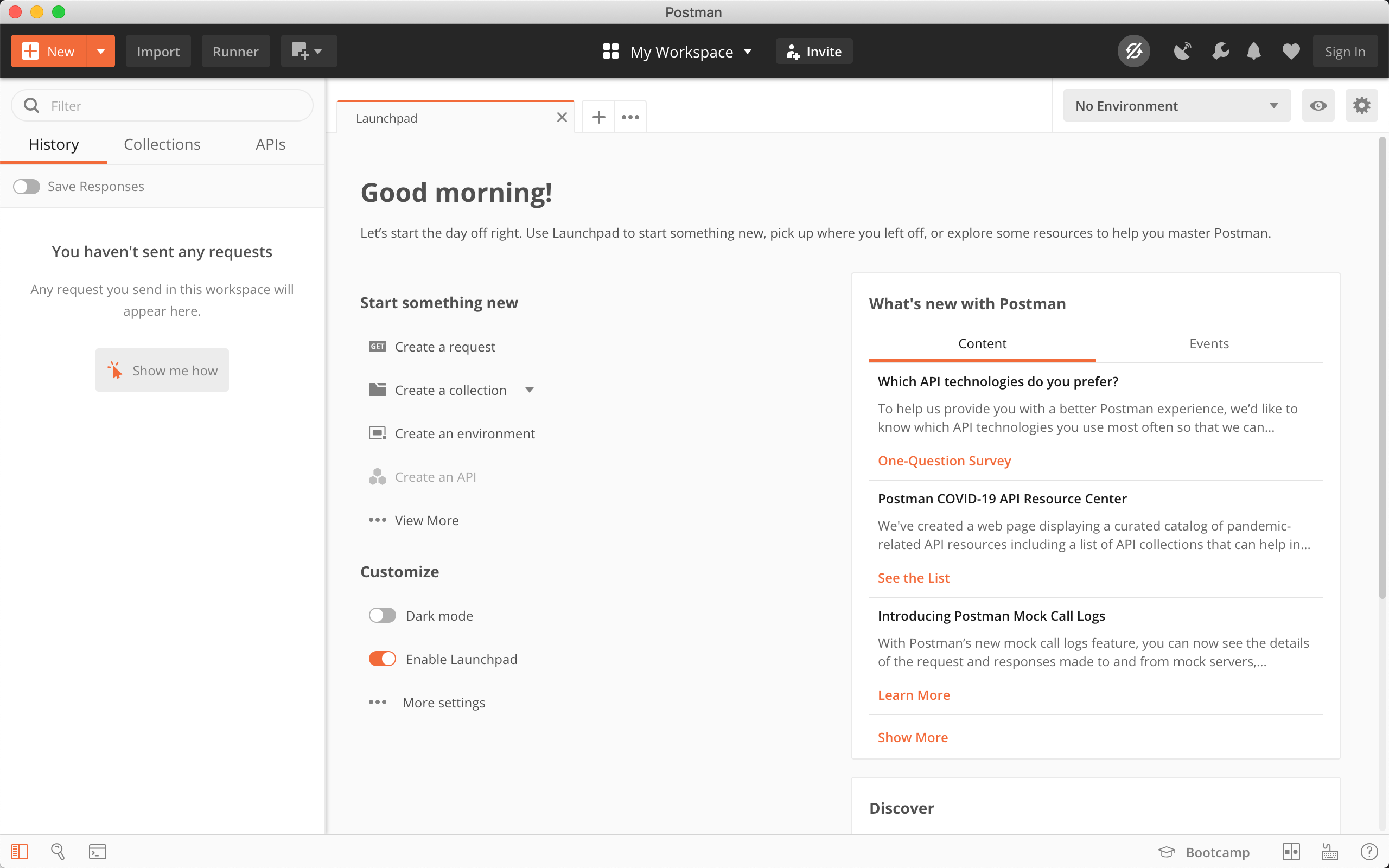Click Find and Replace magnifier icon
The image size is (1389, 868).
[58, 851]
